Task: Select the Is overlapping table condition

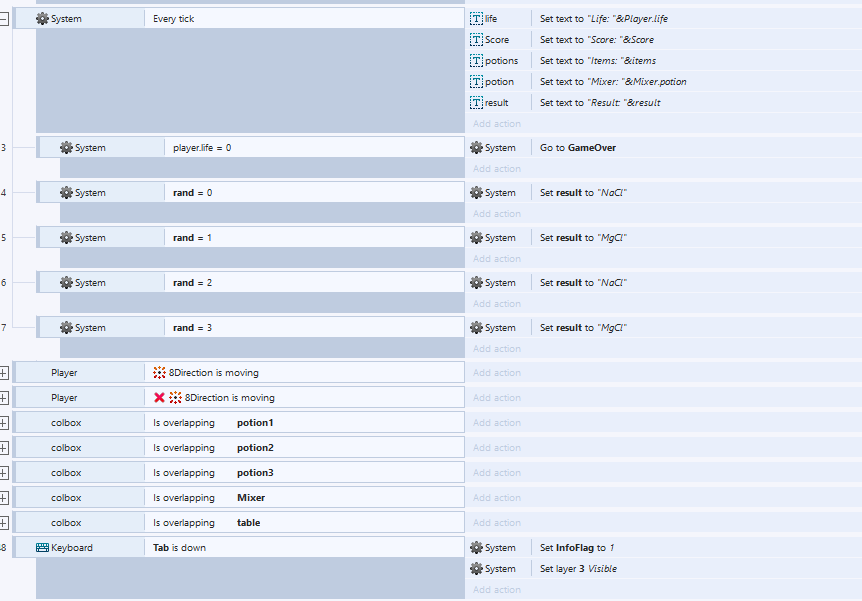Action: coord(305,523)
